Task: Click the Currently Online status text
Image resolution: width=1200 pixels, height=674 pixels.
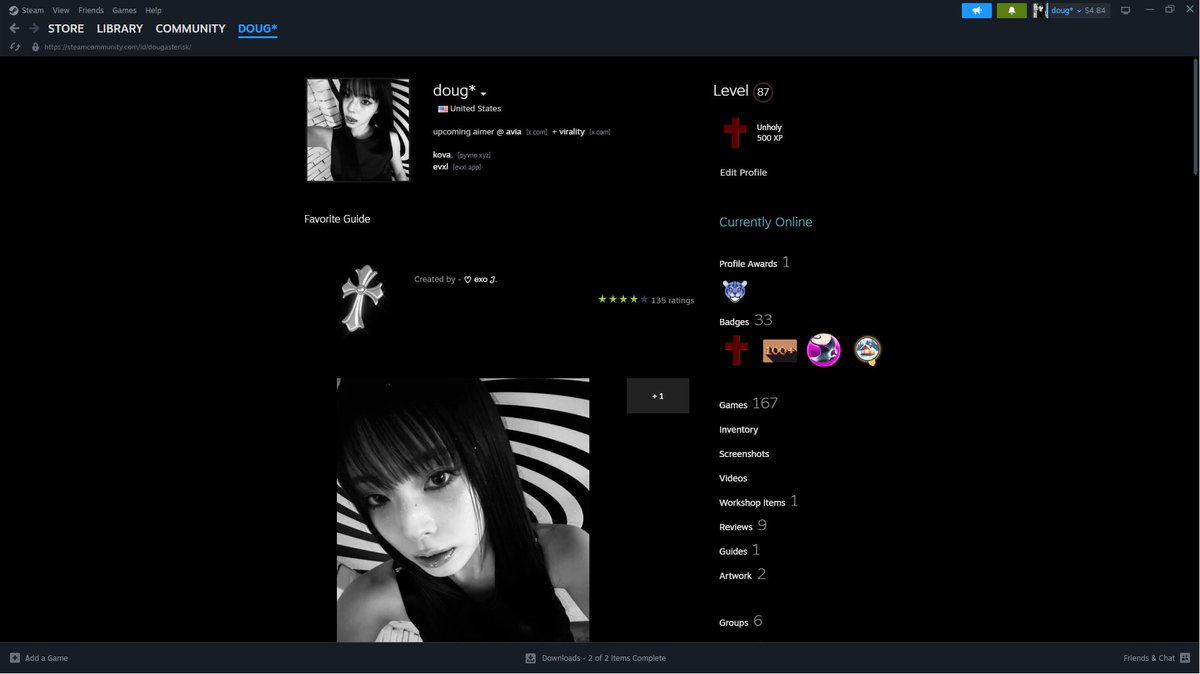Action: [766, 222]
